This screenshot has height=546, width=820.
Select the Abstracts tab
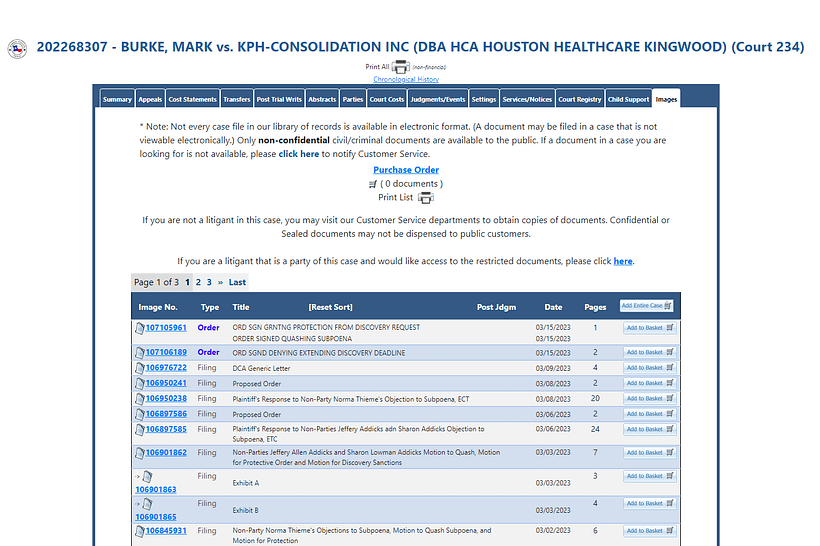click(x=322, y=99)
